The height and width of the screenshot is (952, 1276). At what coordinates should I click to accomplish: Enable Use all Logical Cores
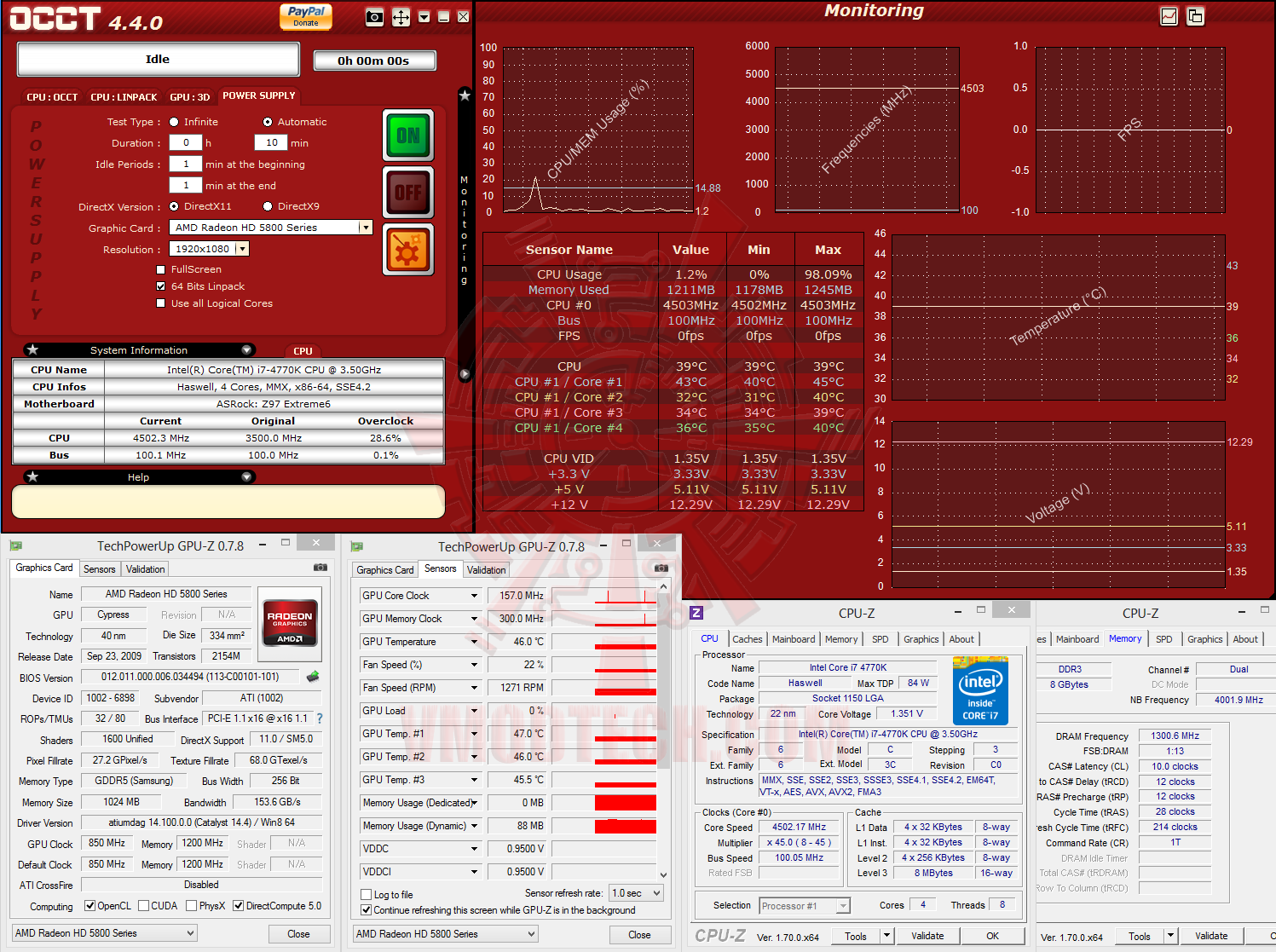point(160,303)
